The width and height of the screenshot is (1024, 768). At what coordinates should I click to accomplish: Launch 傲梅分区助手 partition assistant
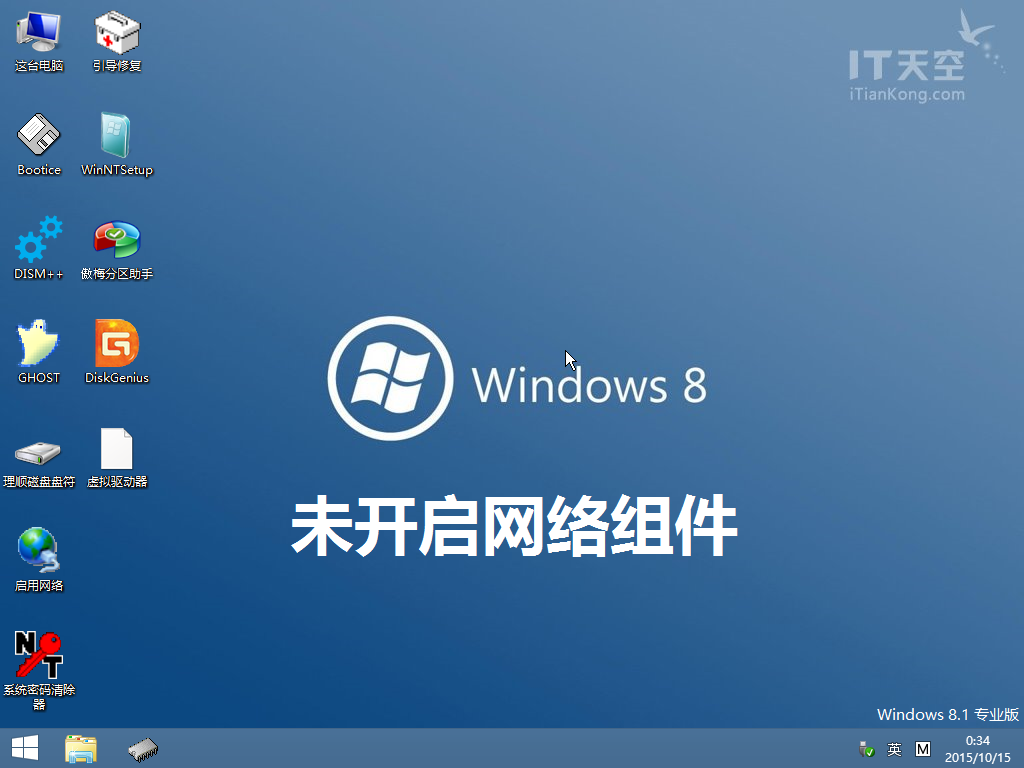[x=117, y=240]
